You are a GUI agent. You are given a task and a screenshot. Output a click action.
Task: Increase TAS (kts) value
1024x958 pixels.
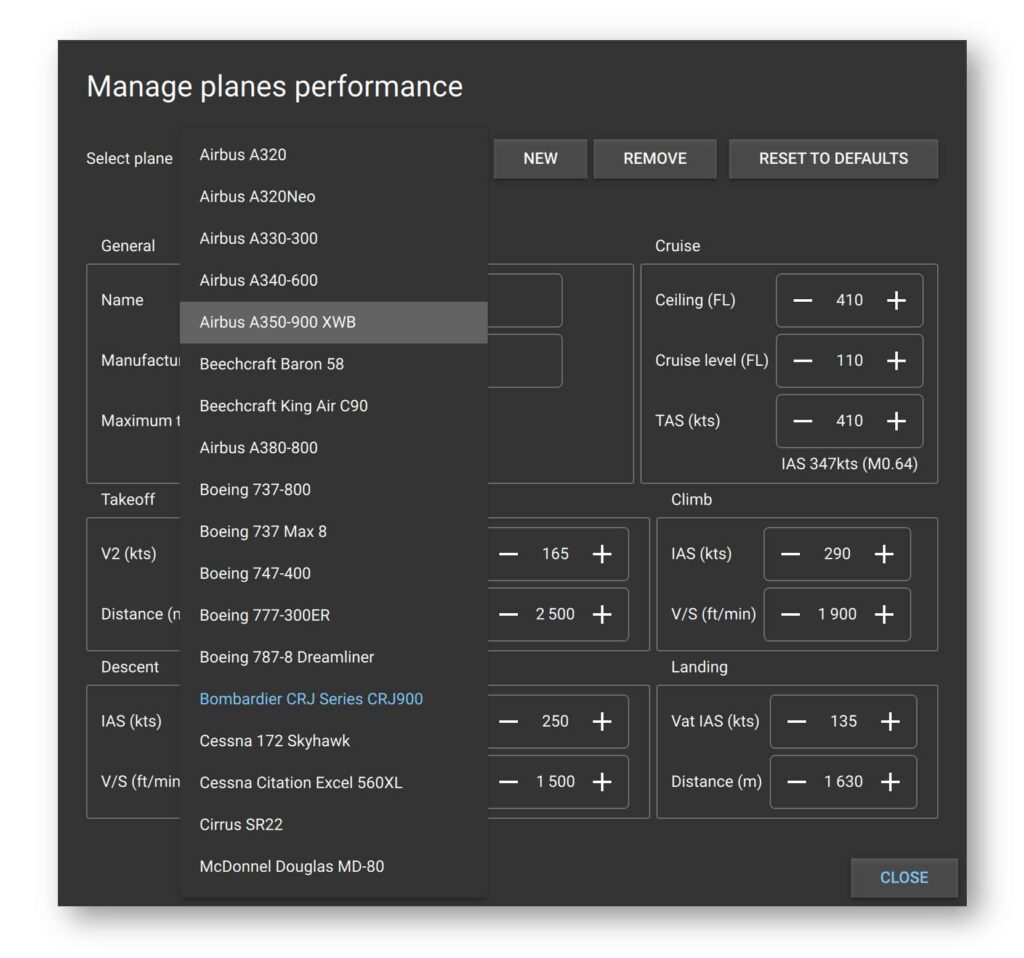[x=896, y=421]
